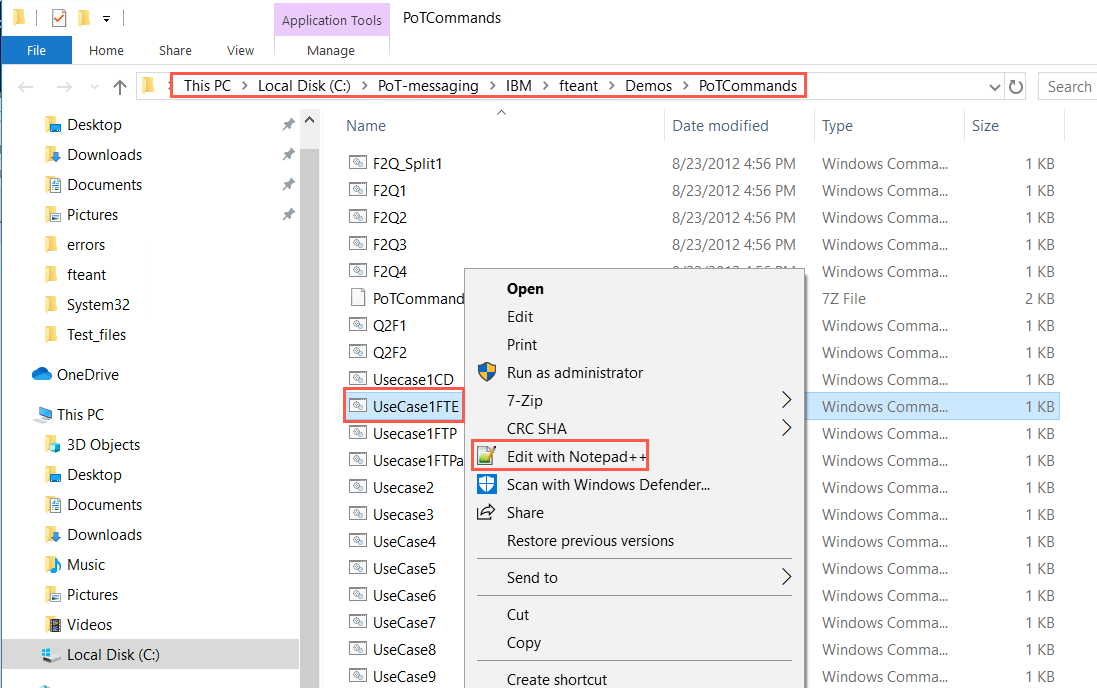
Task: Open the System32 folder in sidebar
Action: (x=98, y=305)
